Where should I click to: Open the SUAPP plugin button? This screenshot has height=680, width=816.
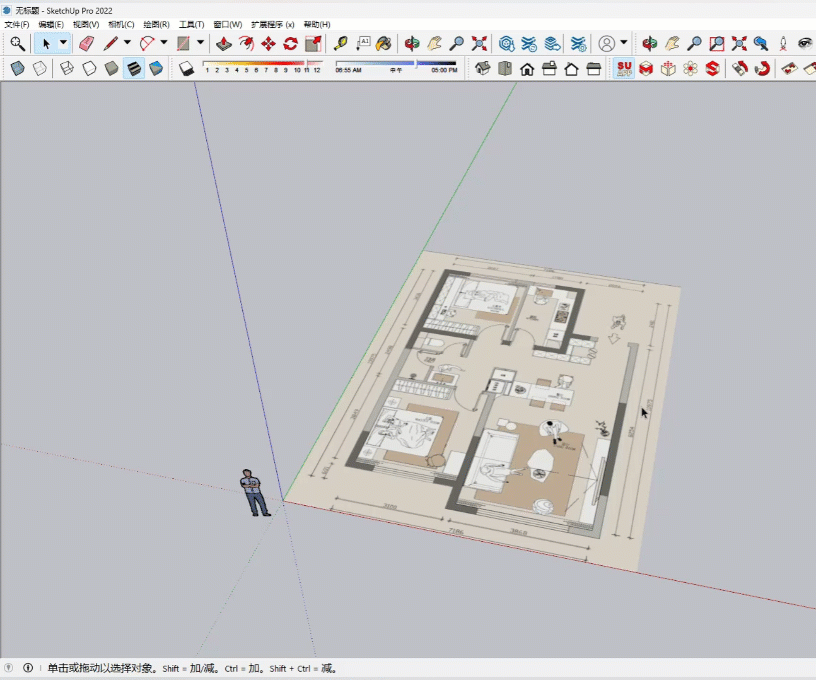click(624, 69)
